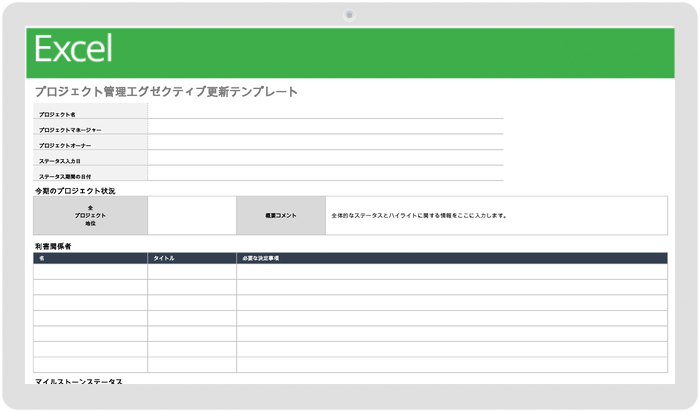Click the gray '概要コメント' cell
Image resolution: width=700 pixels, height=412 pixels.
pos(281,215)
